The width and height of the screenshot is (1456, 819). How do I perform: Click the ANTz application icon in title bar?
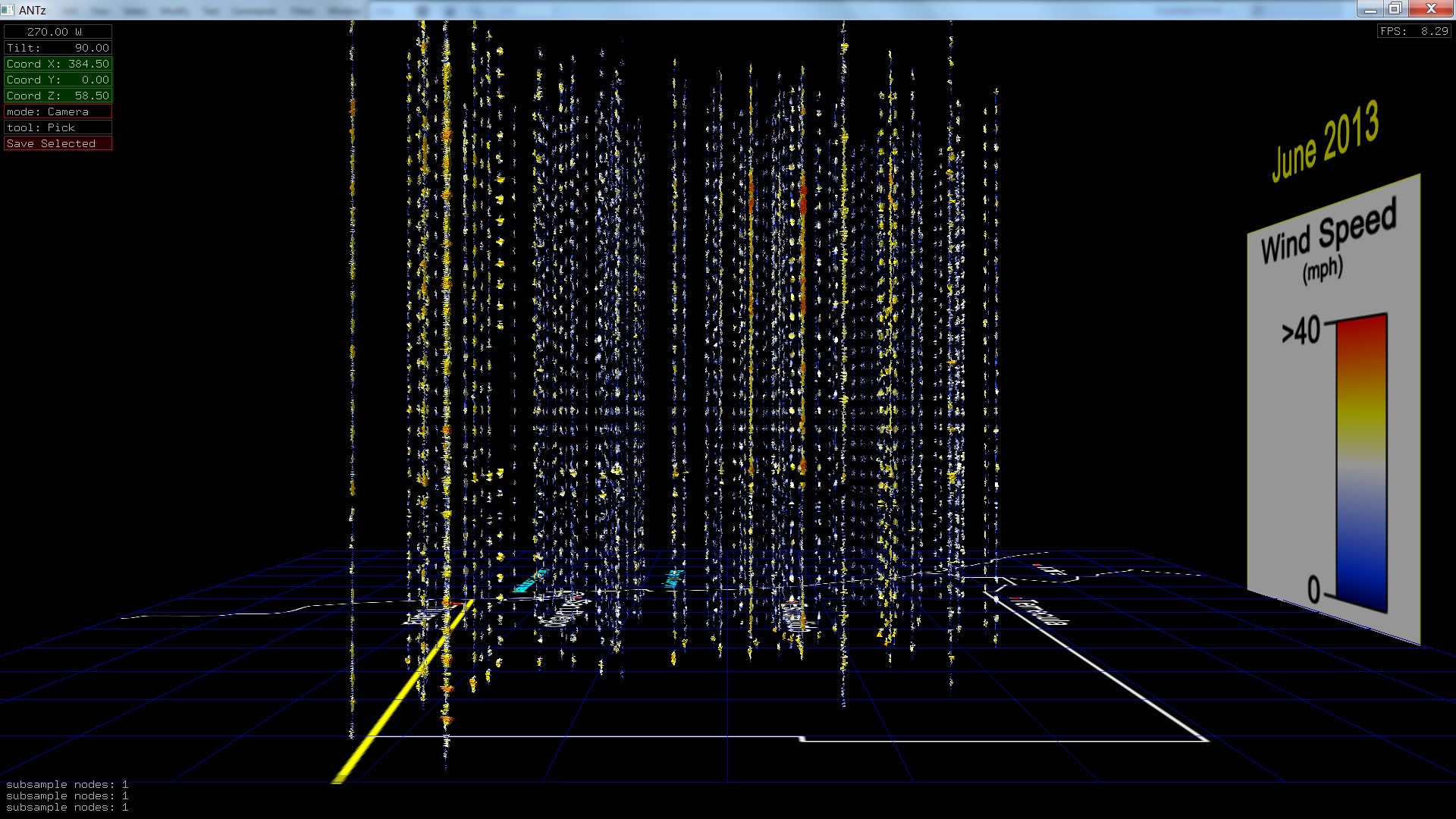8,10
